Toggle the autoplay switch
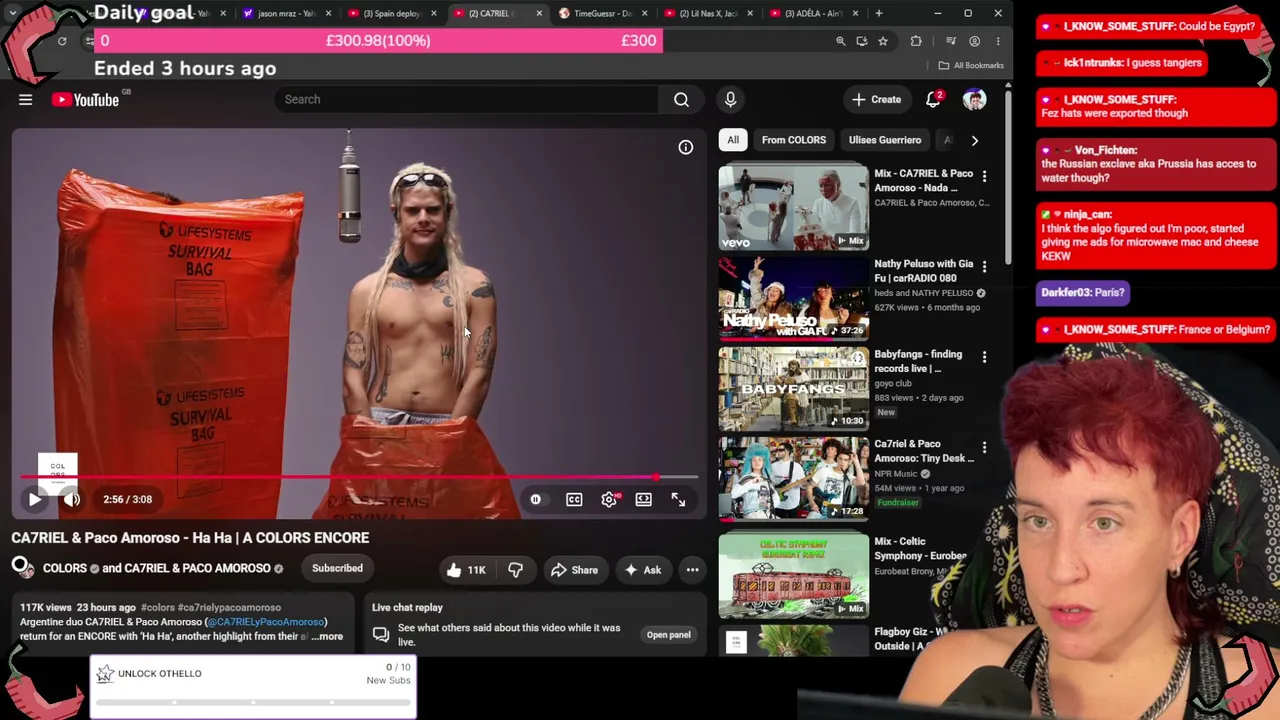This screenshot has height=720, width=1280. click(536, 499)
